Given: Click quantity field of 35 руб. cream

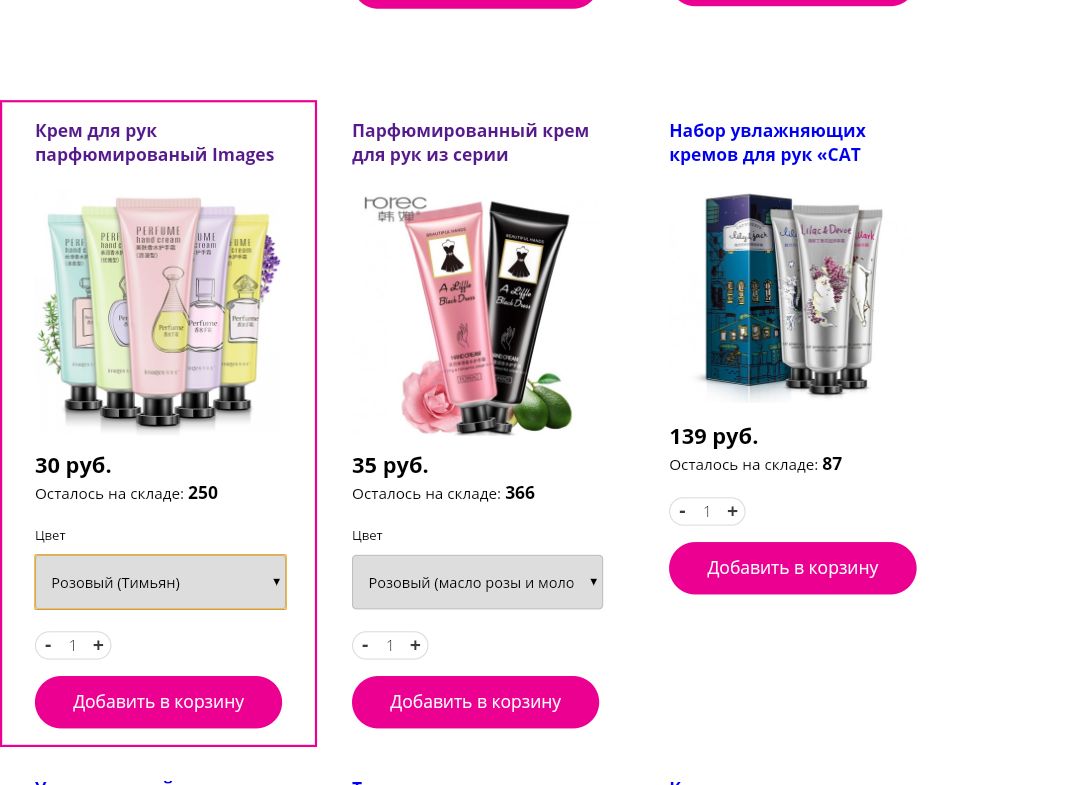Looking at the screenshot, I should click(x=390, y=645).
